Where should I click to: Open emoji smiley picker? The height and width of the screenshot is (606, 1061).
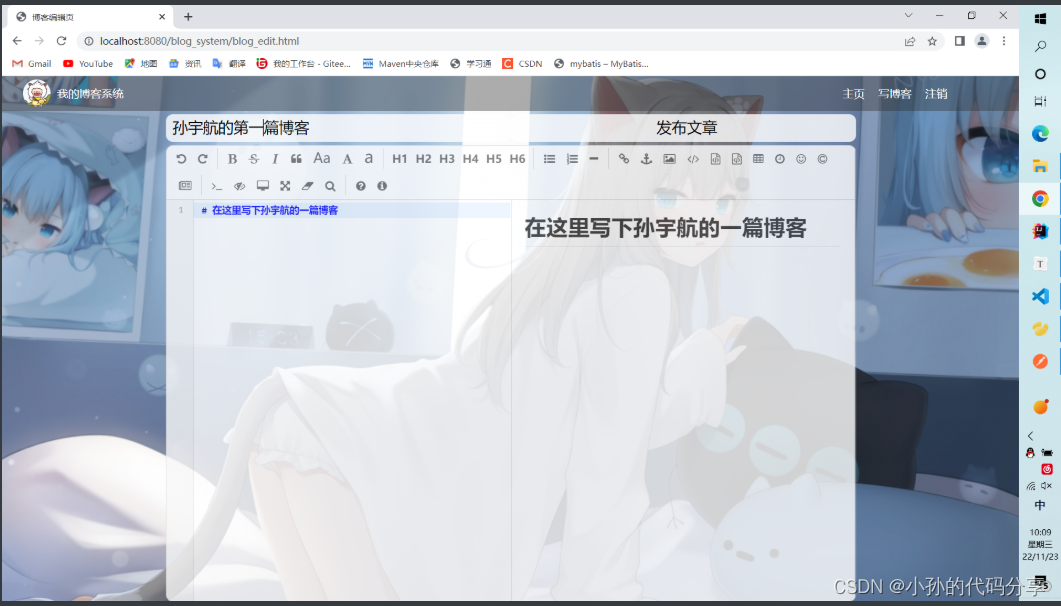click(x=801, y=159)
